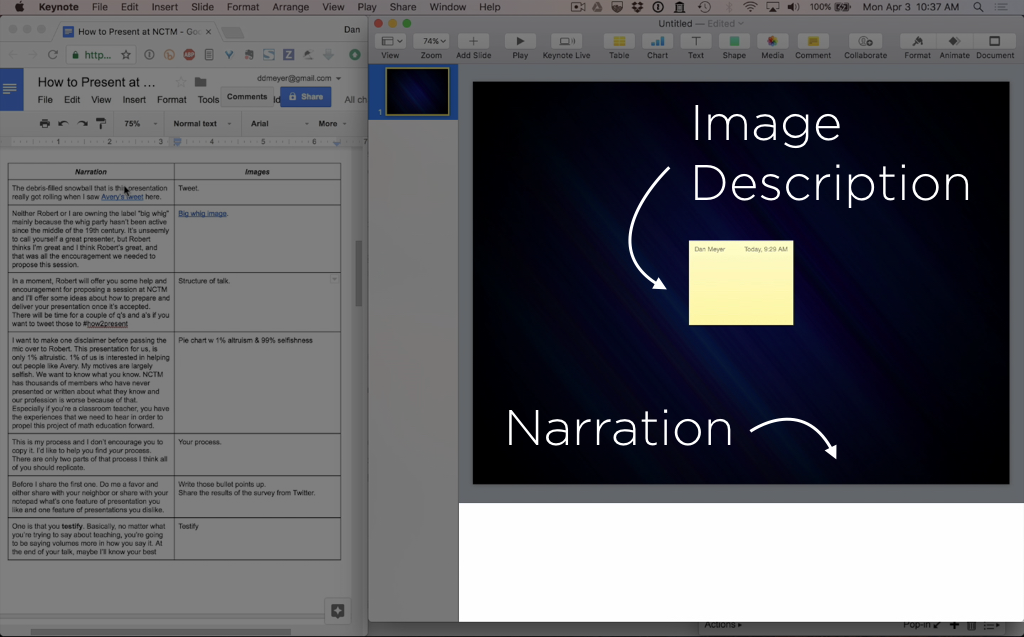This screenshot has width=1024, height=637.
Task: Click the Shape tool in Keynote
Action: click(734, 42)
